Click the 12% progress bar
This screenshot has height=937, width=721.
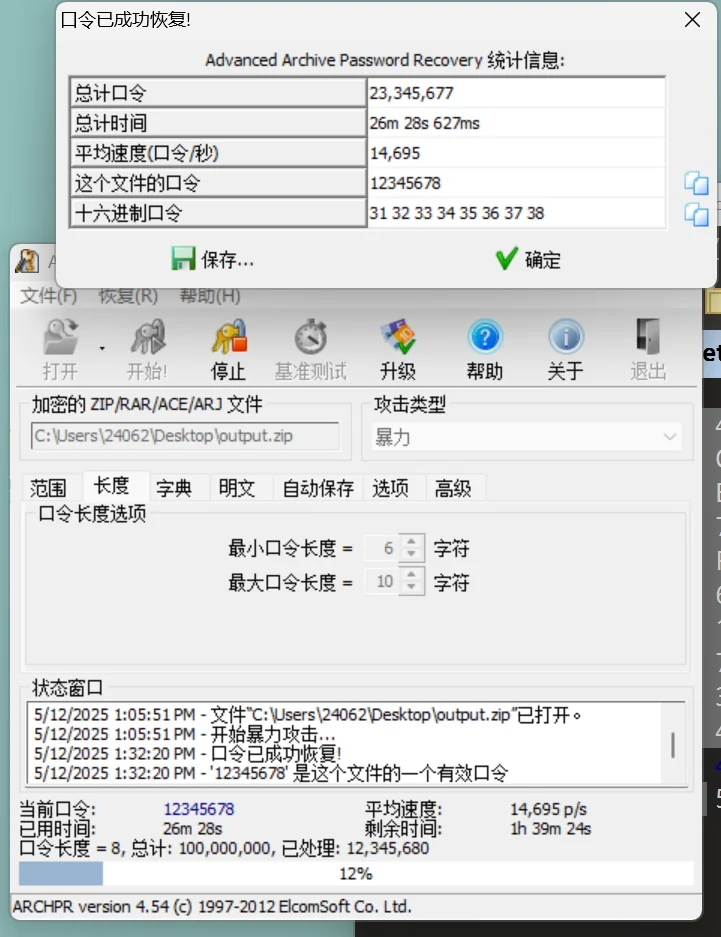point(355,873)
